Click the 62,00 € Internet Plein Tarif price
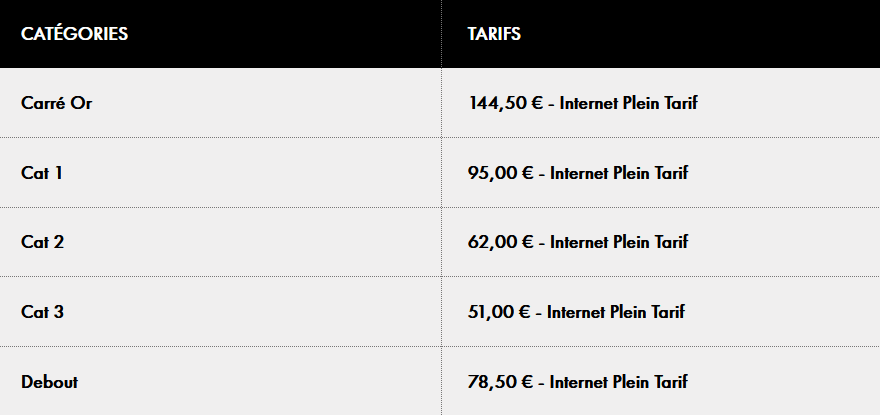The height and width of the screenshot is (415, 880). tap(577, 242)
